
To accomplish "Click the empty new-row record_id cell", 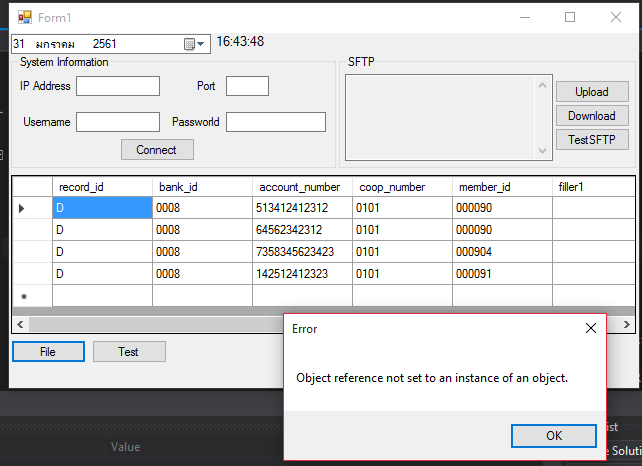I will pyautogui.click(x=102, y=296).
